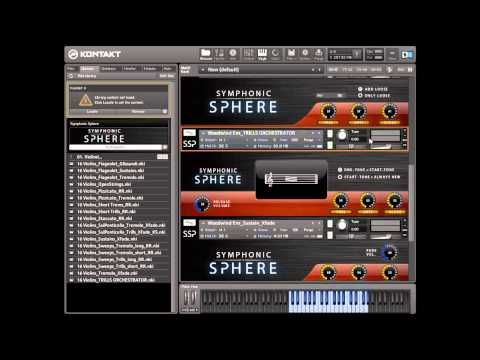Mute the TRILLS ORCHESTRATOR instrument

pos(330,145)
